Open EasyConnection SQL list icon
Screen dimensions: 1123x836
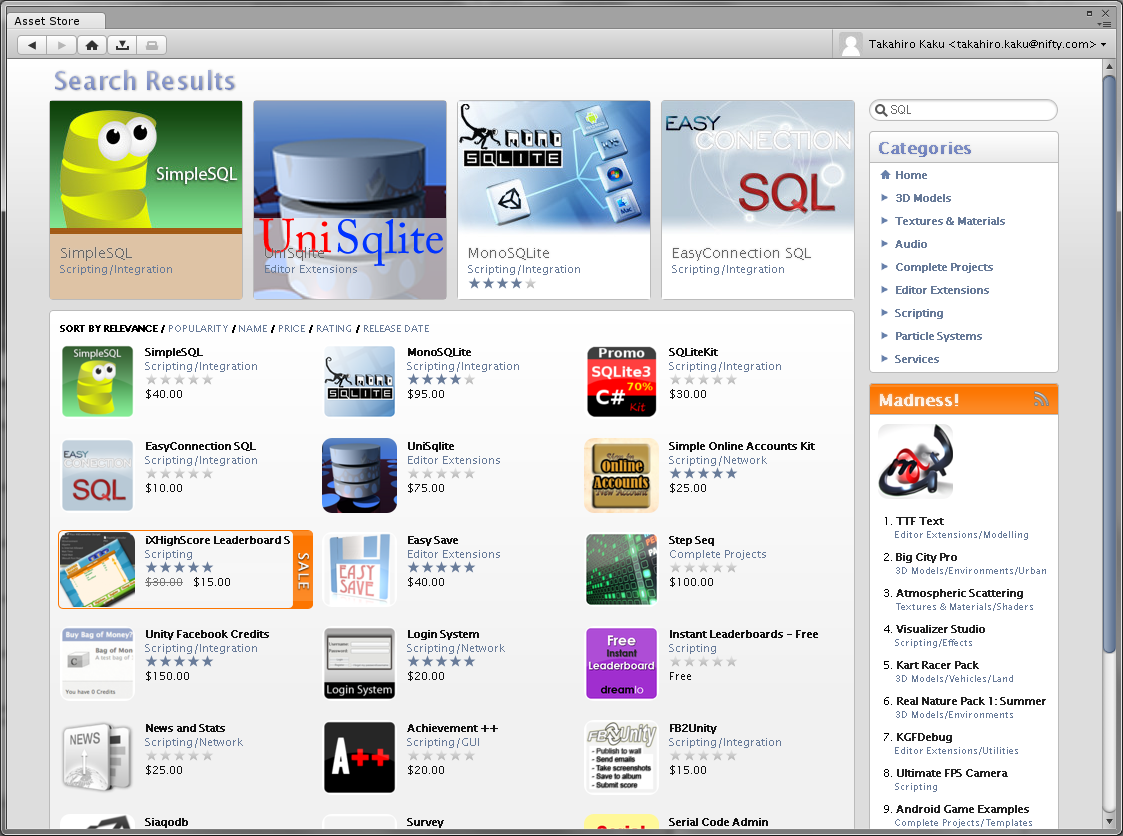tap(97, 476)
